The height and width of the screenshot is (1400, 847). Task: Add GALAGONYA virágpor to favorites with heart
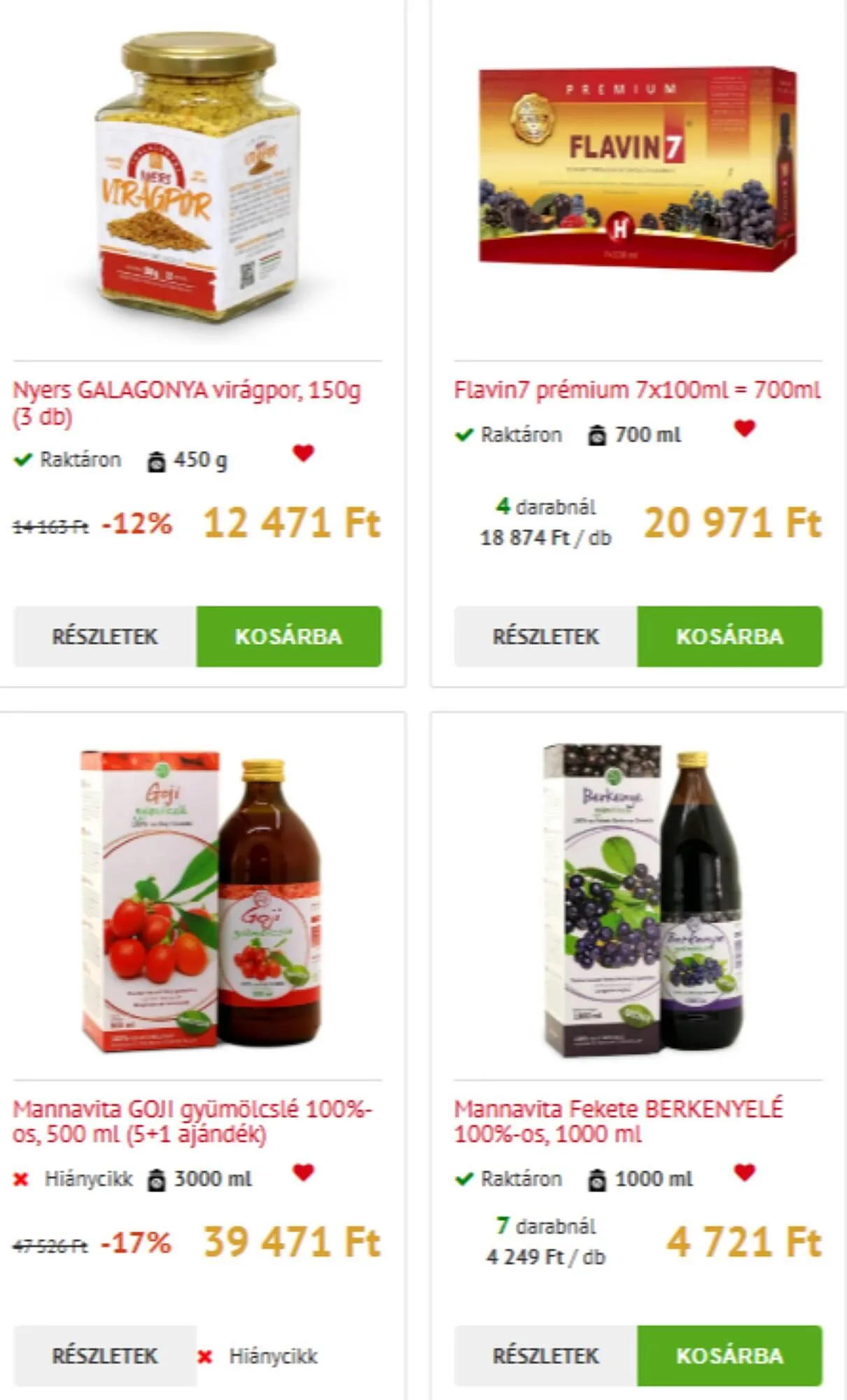[x=303, y=453]
